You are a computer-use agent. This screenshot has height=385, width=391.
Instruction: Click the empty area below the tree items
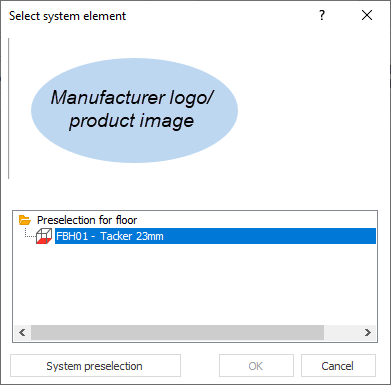pos(195,284)
